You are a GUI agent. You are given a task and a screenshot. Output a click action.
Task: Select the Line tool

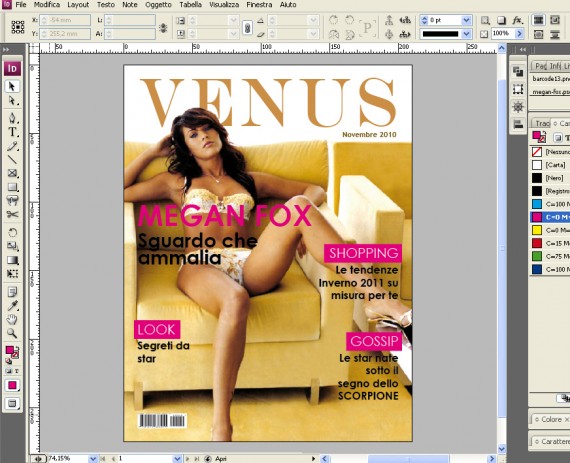(12, 160)
